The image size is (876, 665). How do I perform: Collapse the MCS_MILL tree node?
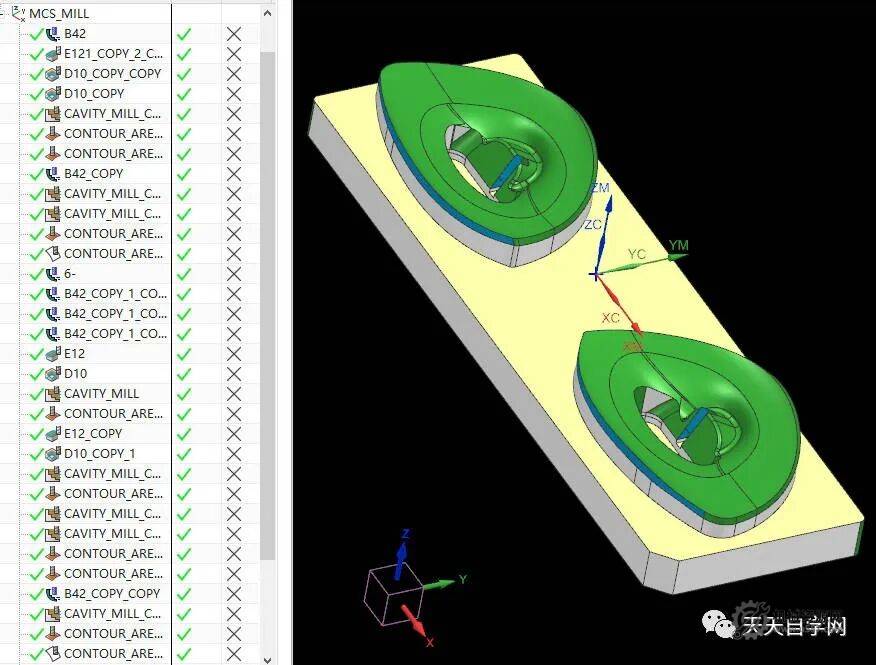pyautogui.click(x=3, y=11)
